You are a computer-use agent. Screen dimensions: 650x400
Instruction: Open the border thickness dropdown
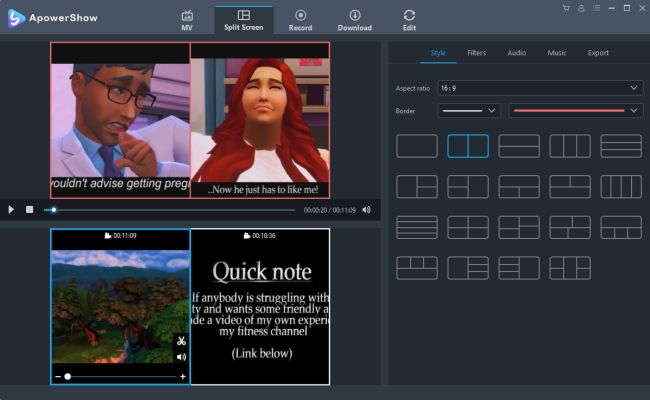(469, 111)
